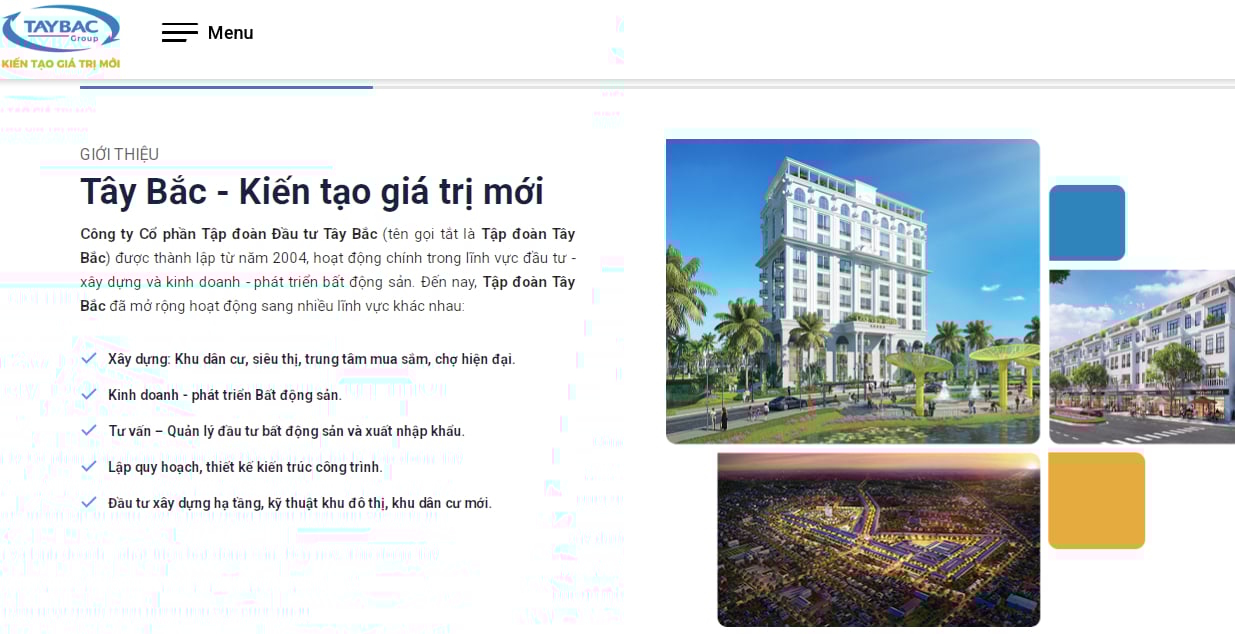1235x634 pixels.
Task: Click the heading 'Tây Bắc - Kiến tạo giá trị mới'
Action: [x=311, y=191]
